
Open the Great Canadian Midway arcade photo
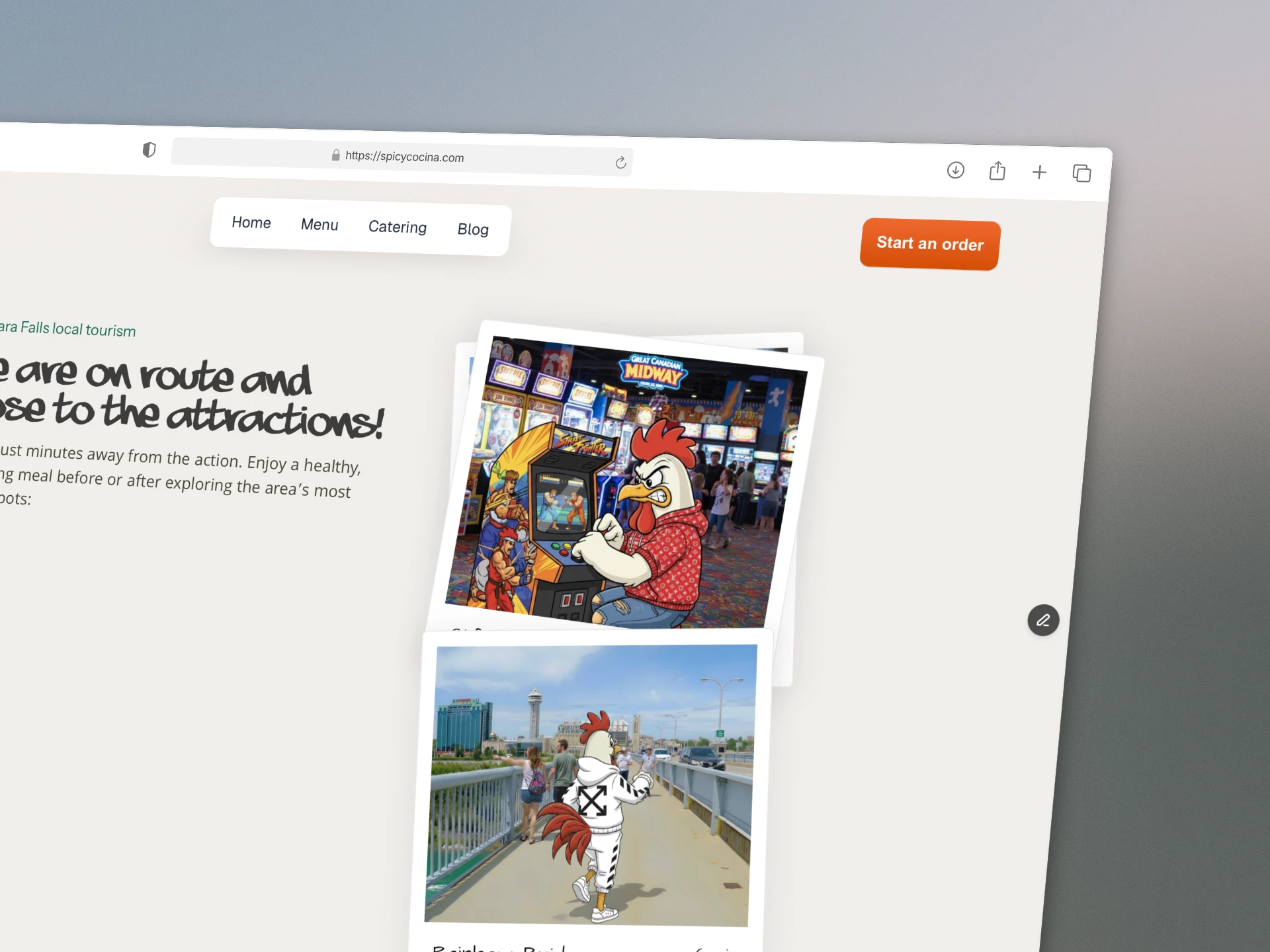(625, 483)
